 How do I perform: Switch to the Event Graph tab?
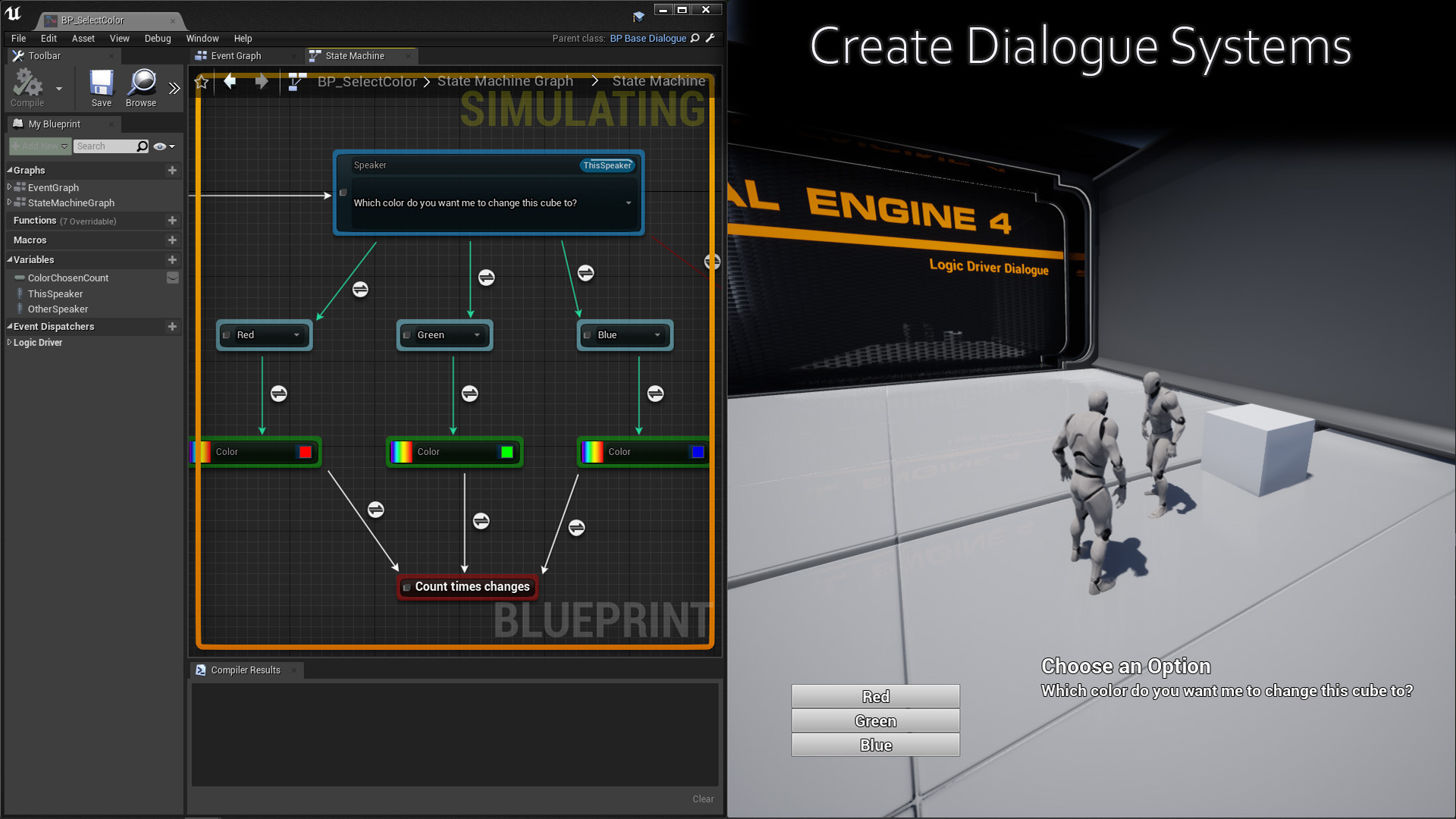pyautogui.click(x=236, y=56)
